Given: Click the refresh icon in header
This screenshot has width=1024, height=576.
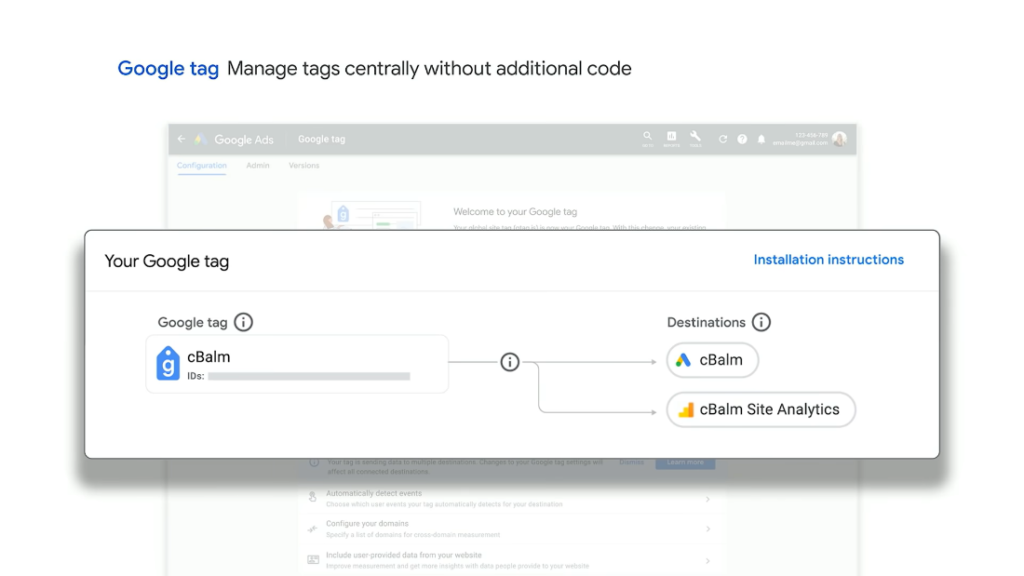Looking at the screenshot, I should pyautogui.click(x=723, y=139).
